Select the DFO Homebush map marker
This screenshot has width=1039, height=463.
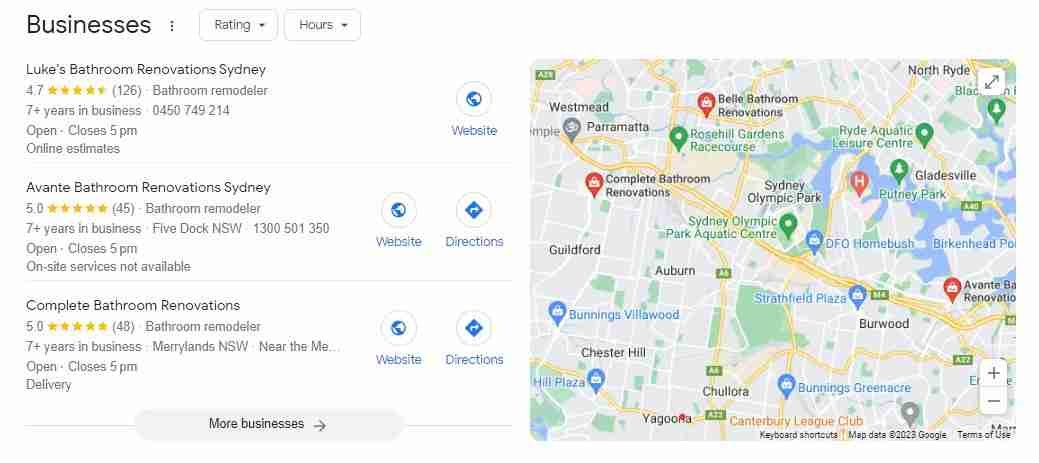coord(814,241)
